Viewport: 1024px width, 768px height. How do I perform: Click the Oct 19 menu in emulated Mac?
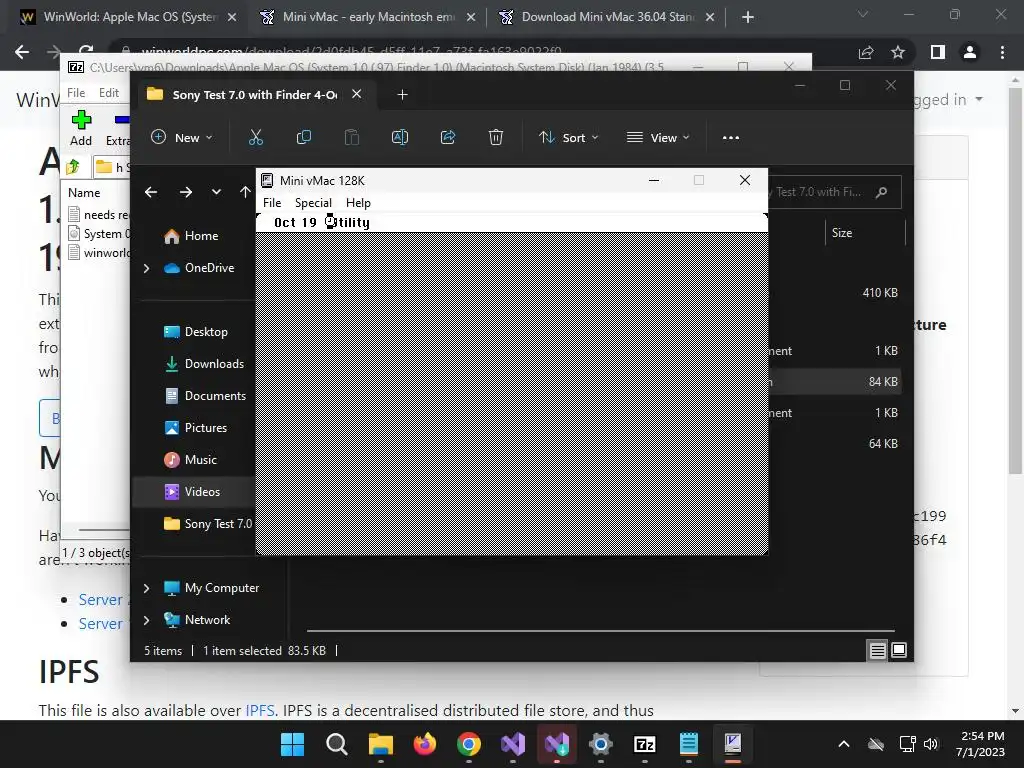(x=295, y=223)
